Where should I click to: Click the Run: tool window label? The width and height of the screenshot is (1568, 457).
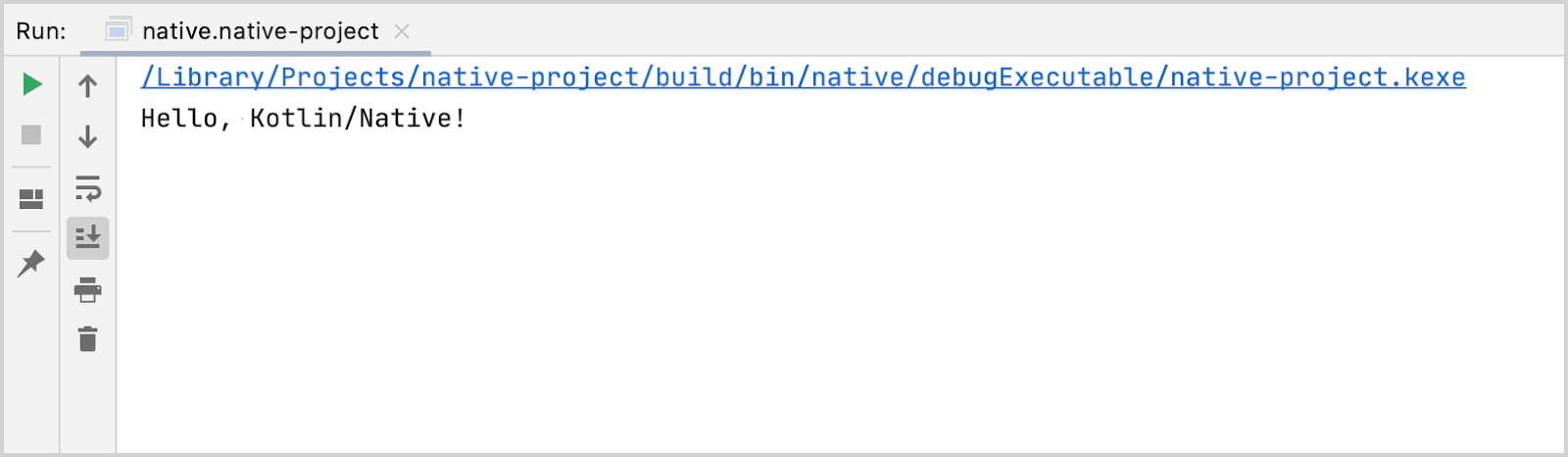(x=41, y=31)
